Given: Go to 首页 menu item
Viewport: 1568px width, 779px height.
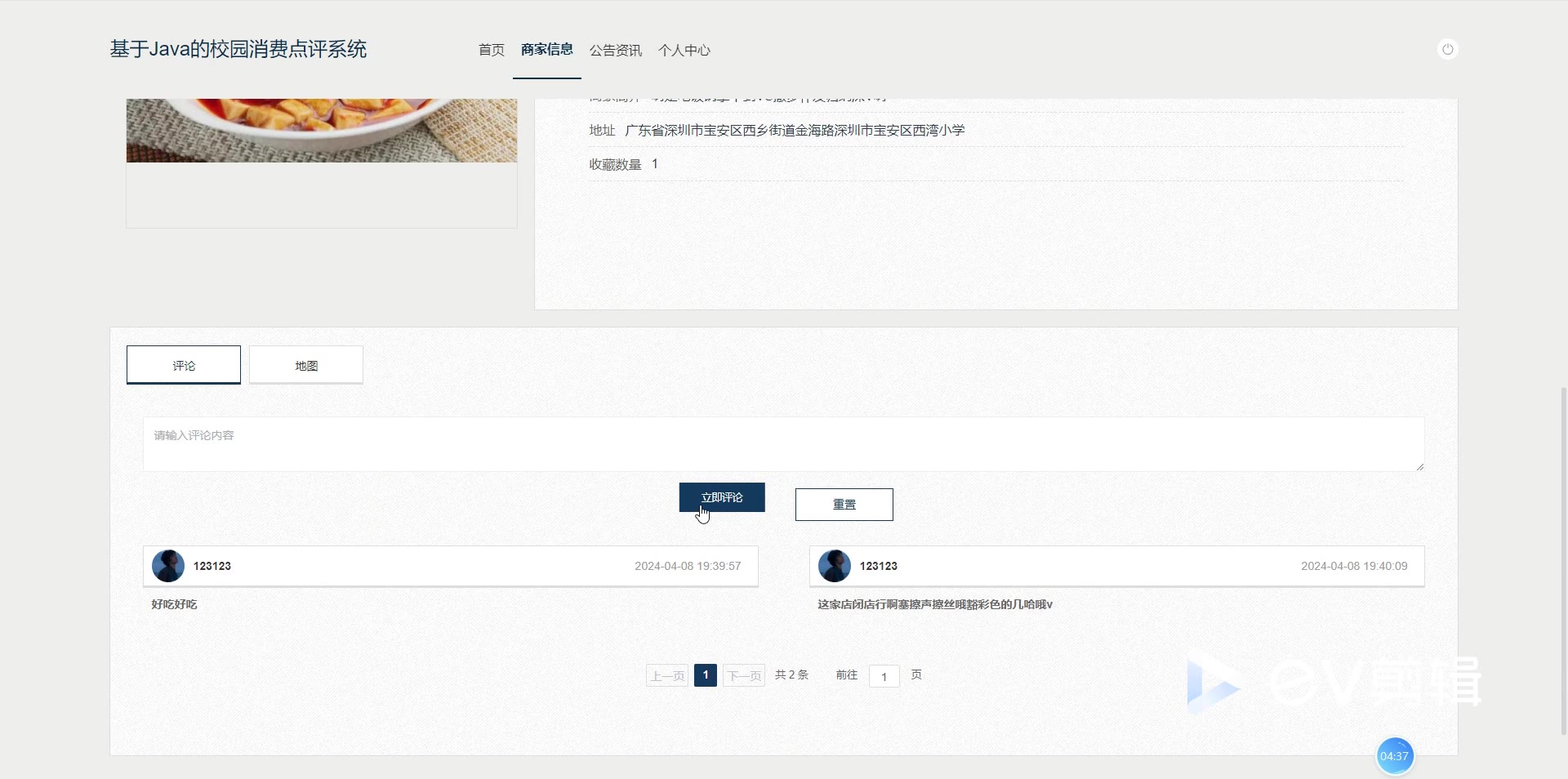Looking at the screenshot, I should pyautogui.click(x=492, y=50).
